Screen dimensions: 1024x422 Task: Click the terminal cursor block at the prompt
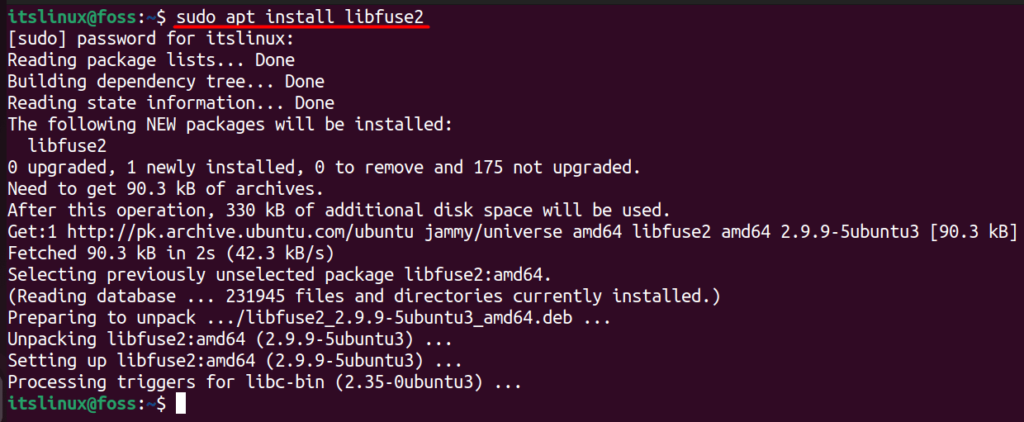pyautogui.click(x=181, y=404)
